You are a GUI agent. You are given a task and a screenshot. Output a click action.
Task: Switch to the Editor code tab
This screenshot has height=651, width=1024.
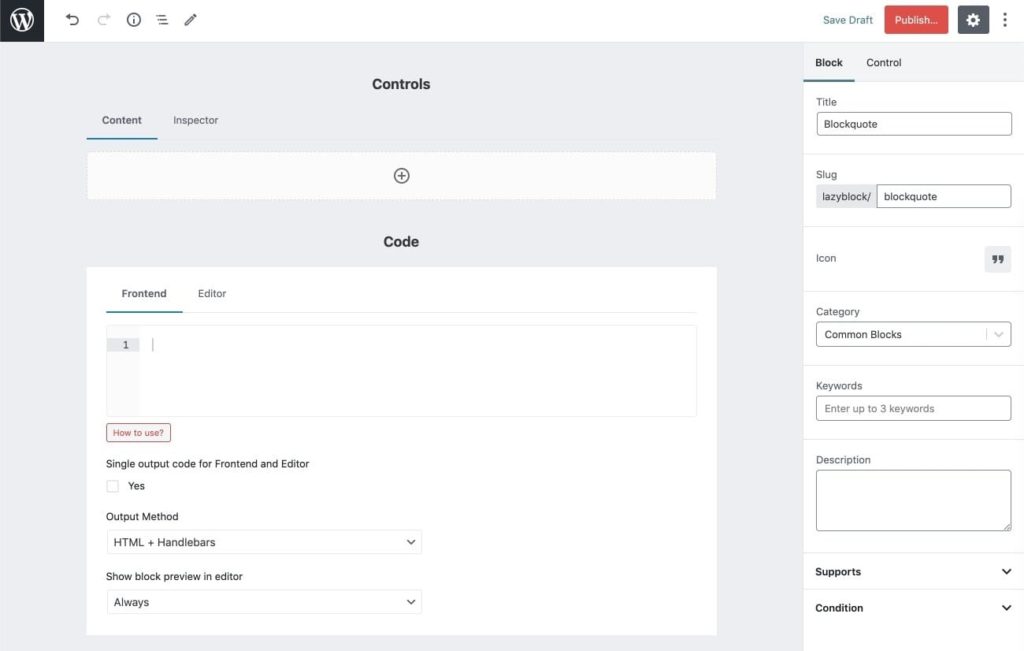tap(211, 294)
